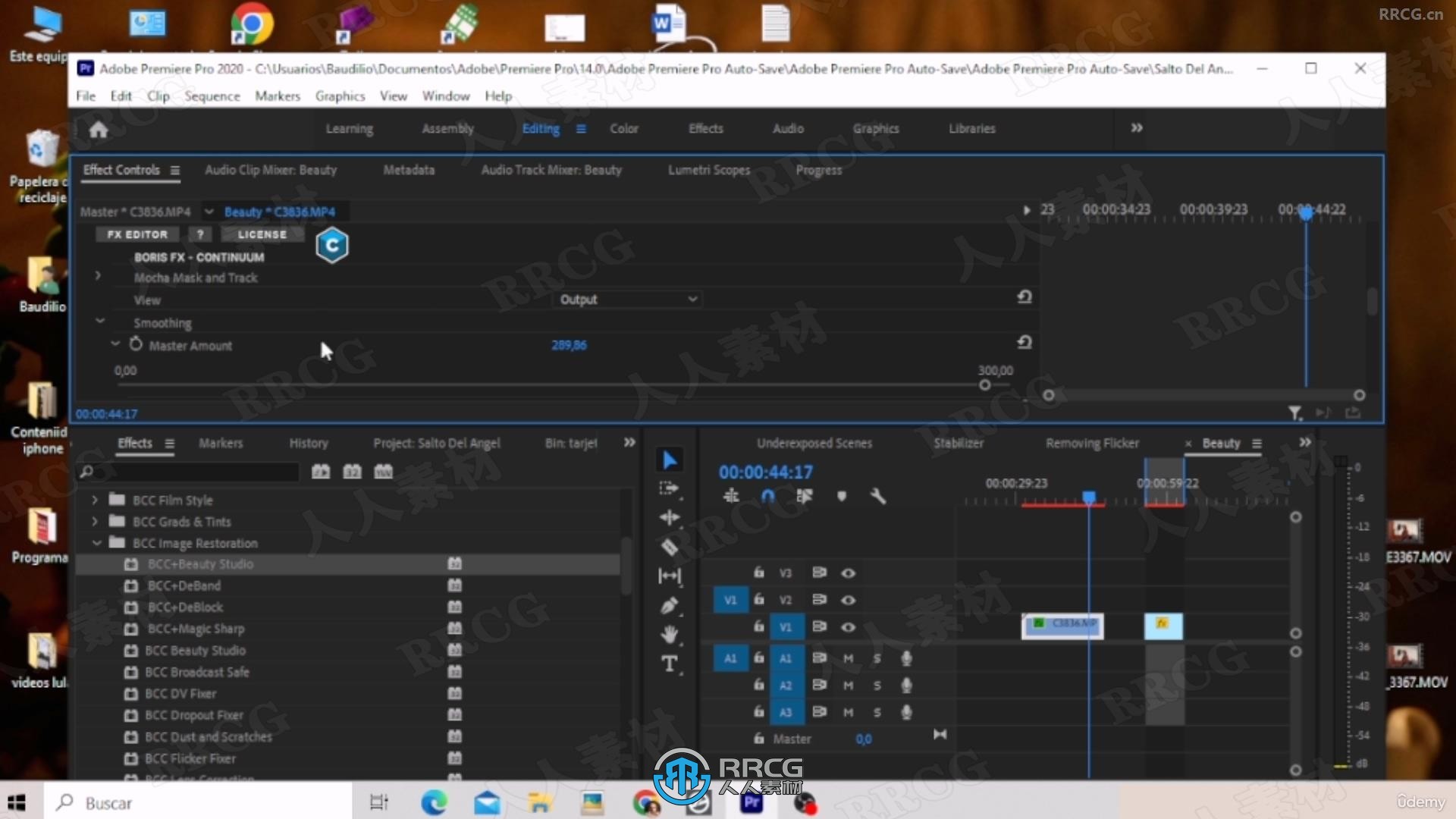Solo audio track A2
Screen dimensions: 1456x819
click(877, 686)
